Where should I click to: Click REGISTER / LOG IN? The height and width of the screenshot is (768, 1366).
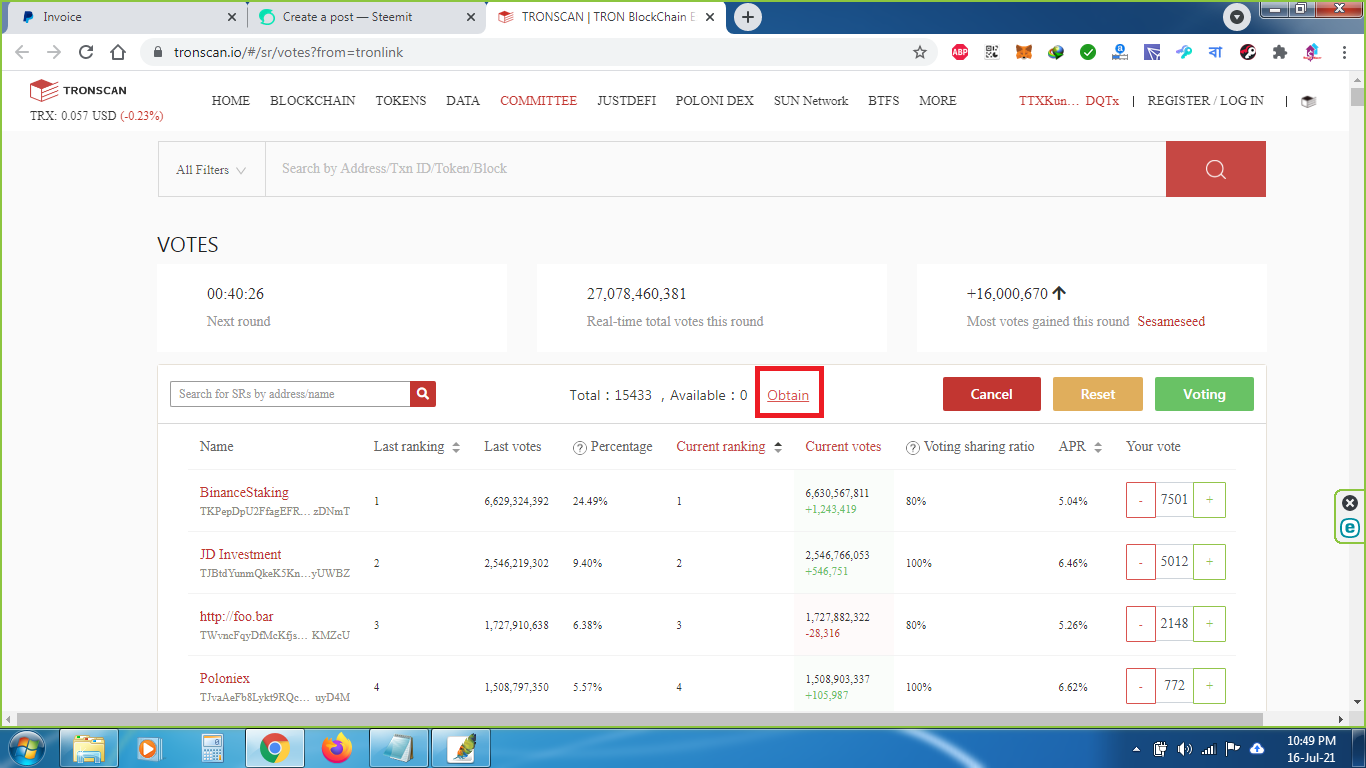(1206, 101)
